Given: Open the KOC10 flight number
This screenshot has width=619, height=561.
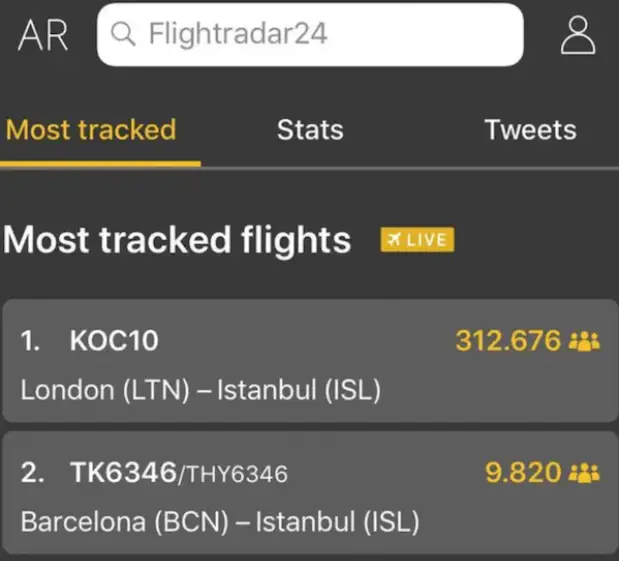Looking at the screenshot, I should [x=114, y=342].
